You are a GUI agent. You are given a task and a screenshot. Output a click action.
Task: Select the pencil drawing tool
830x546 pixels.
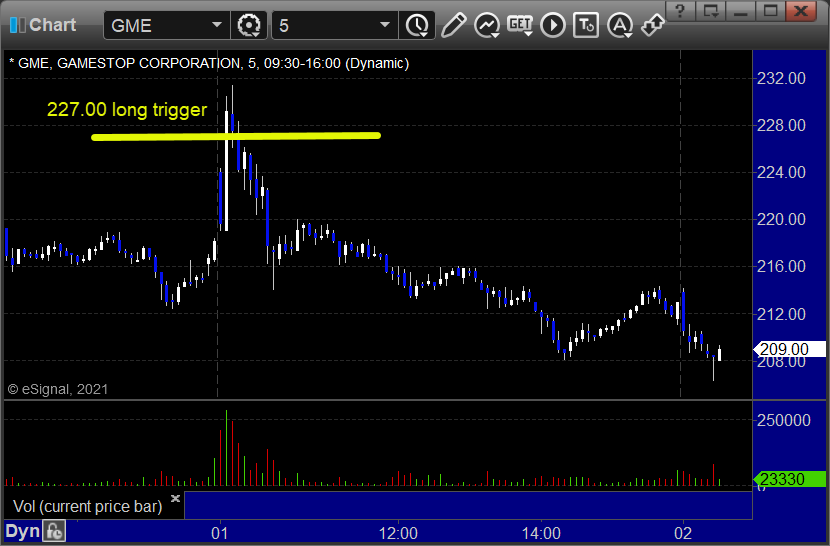[453, 25]
